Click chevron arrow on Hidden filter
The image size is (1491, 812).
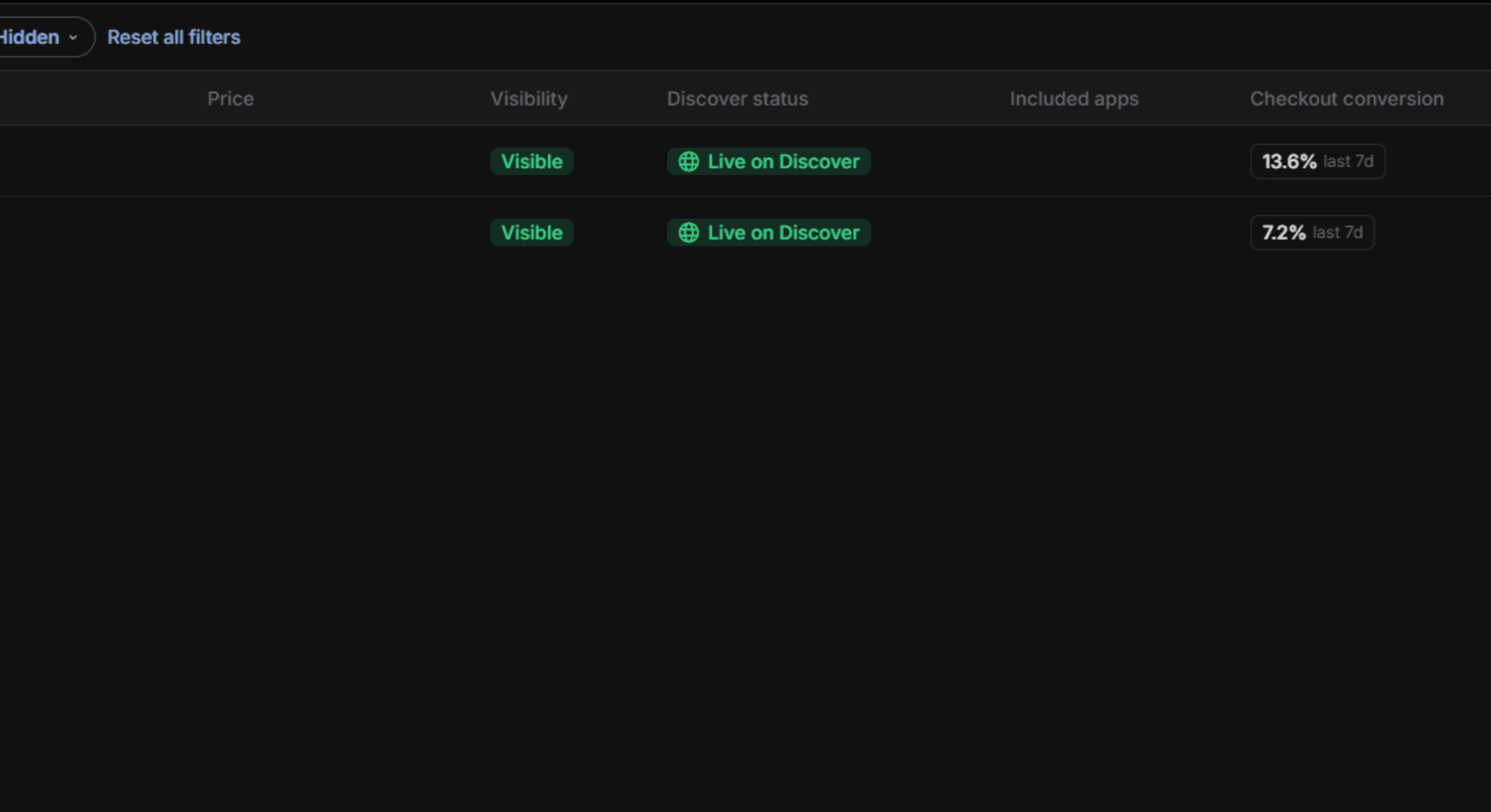click(73, 38)
